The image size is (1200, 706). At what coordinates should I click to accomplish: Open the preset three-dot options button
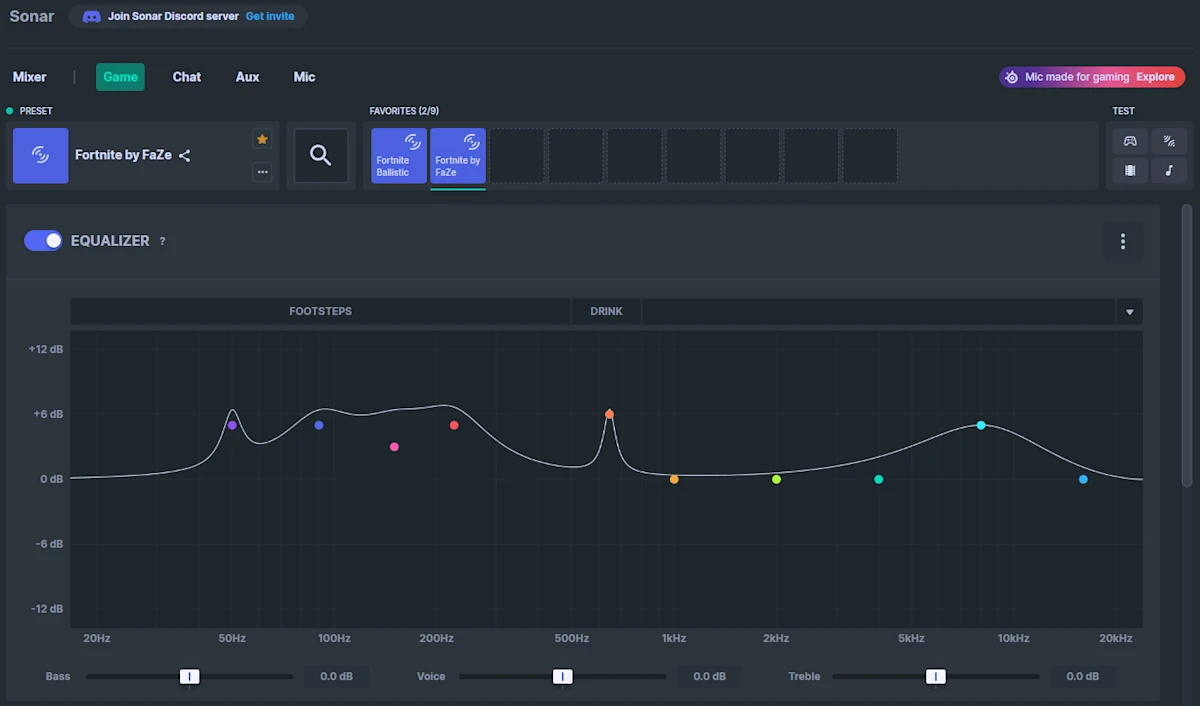pyautogui.click(x=262, y=172)
